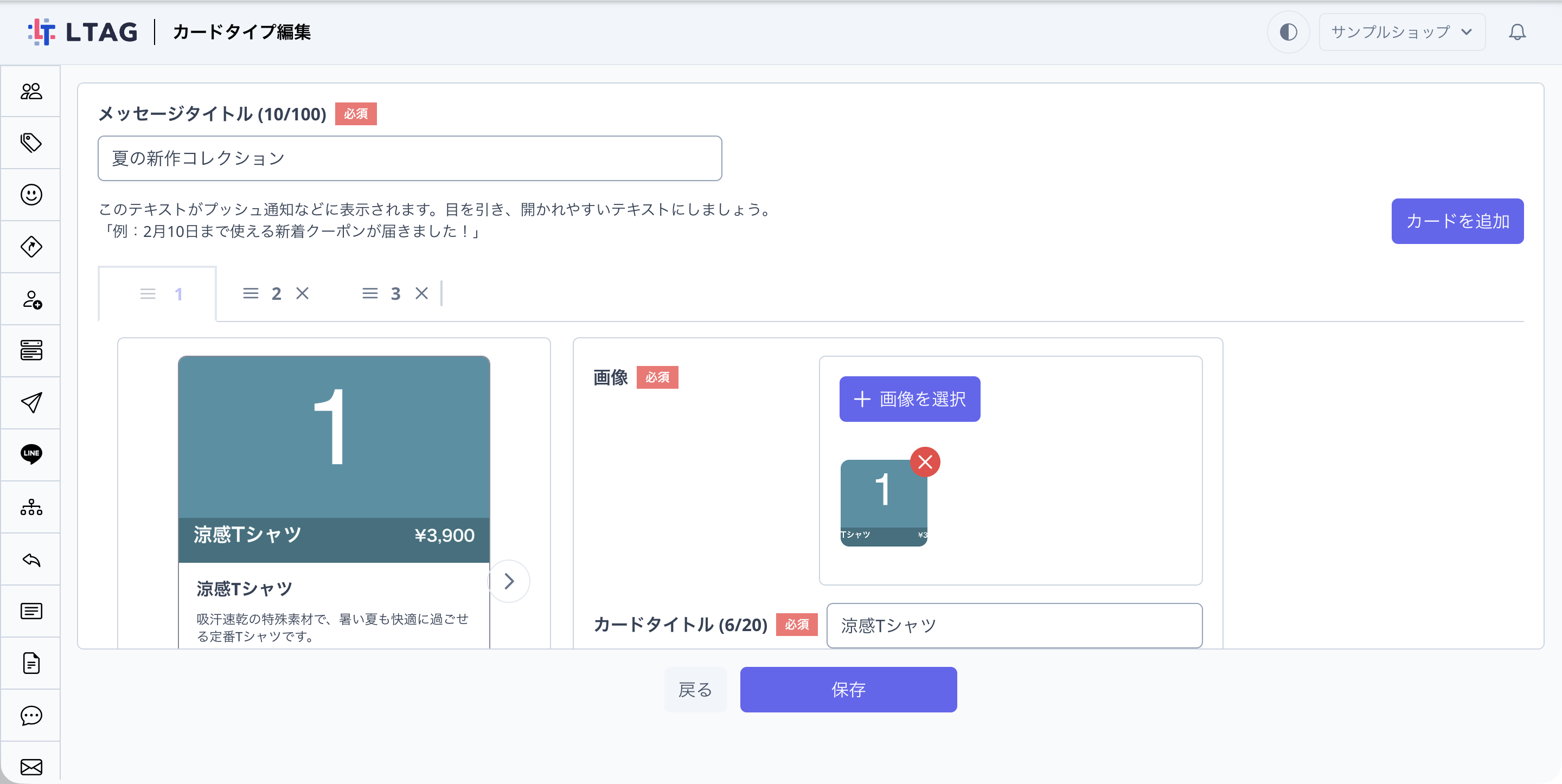The height and width of the screenshot is (784, 1562).
Task: Click the 吸汗速乾 description text in preview
Action: [x=332, y=627]
